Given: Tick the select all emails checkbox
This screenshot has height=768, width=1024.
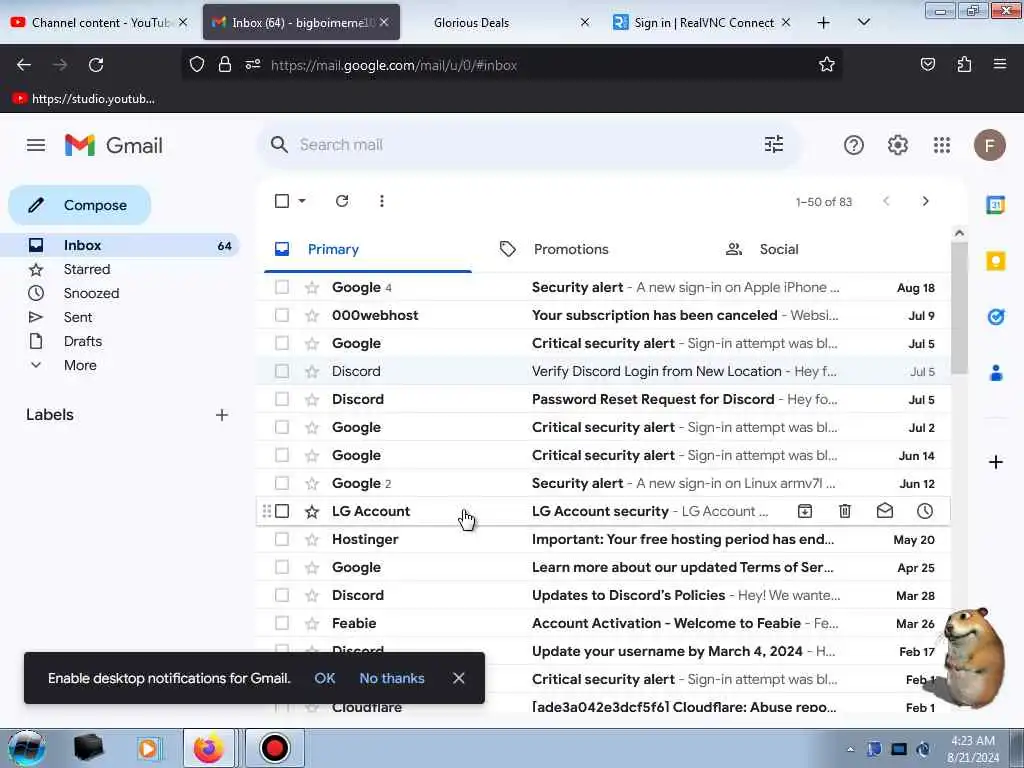Looking at the screenshot, I should pyautogui.click(x=281, y=201).
